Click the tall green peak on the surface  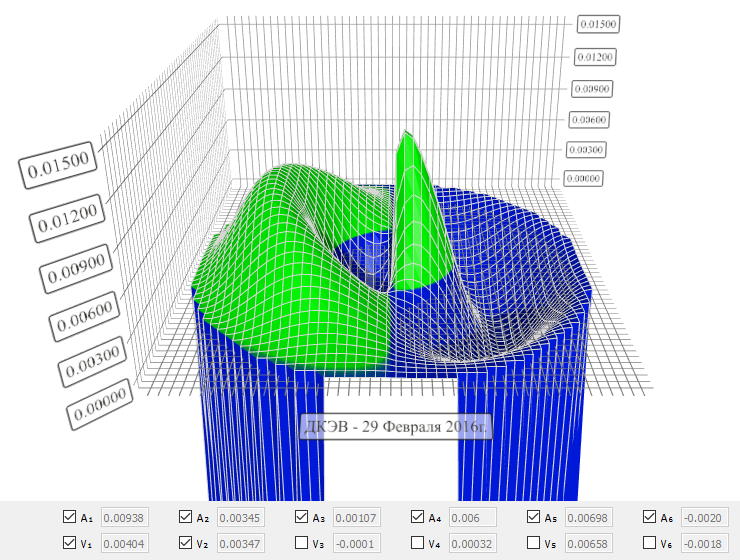pyautogui.click(x=410, y=180)
